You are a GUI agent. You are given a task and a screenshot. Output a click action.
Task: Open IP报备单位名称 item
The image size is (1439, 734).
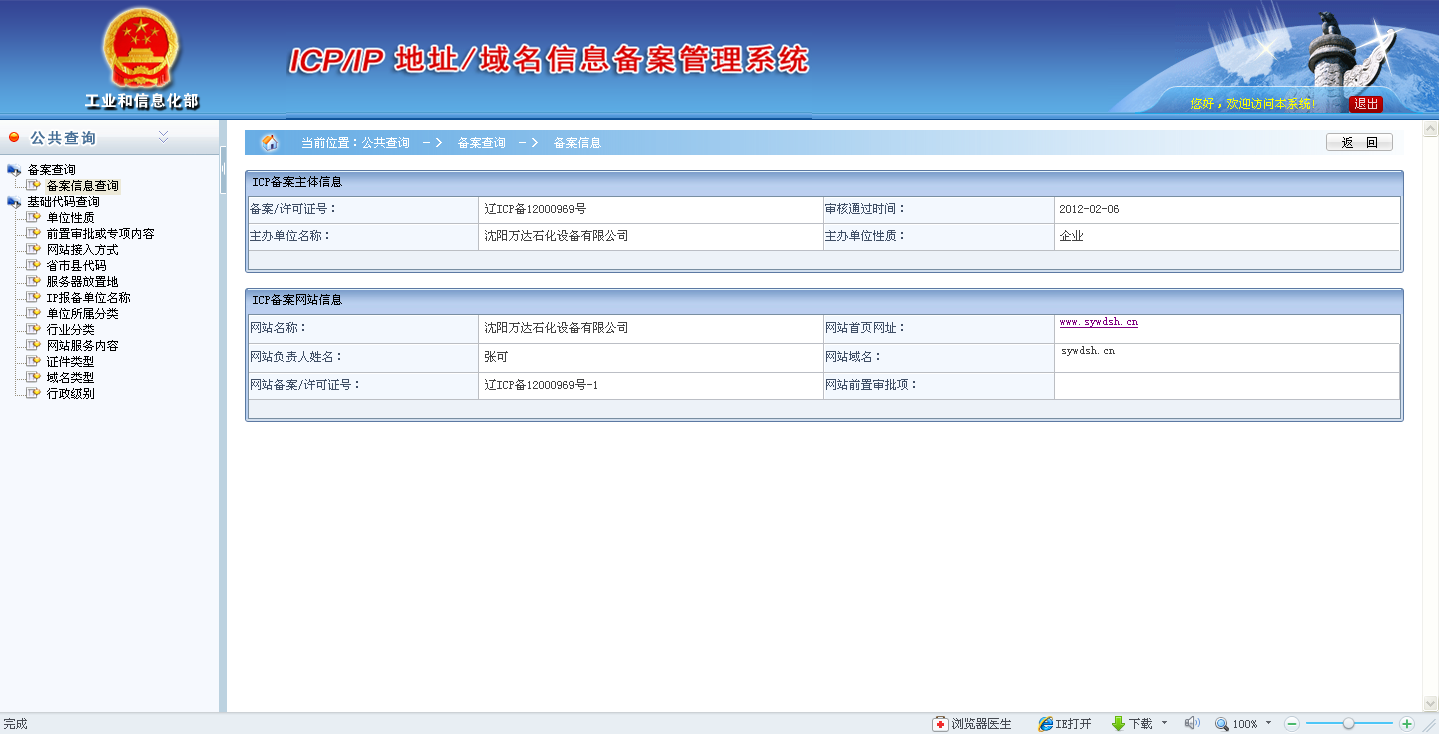[88, 298]
